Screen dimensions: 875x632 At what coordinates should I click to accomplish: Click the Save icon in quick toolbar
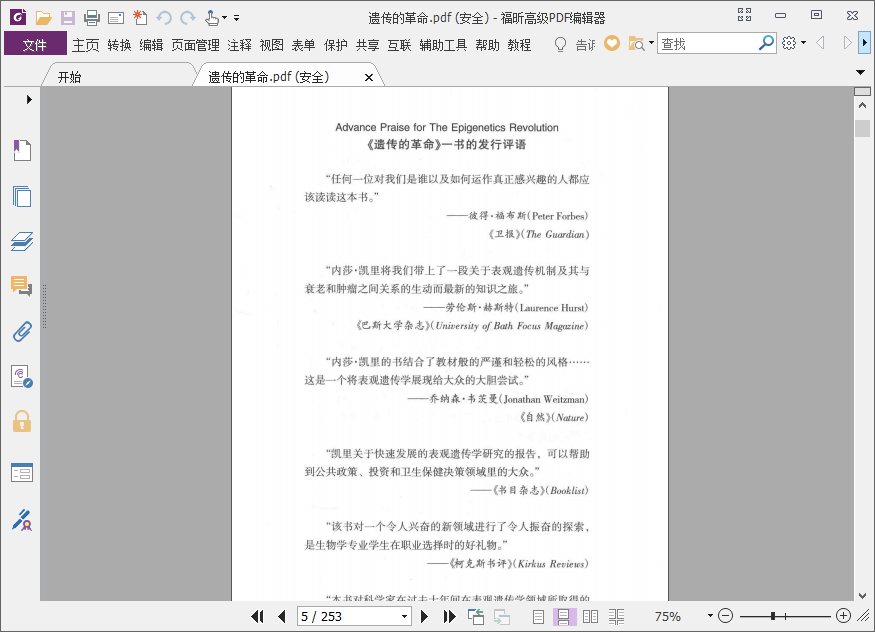coord(68,18)
